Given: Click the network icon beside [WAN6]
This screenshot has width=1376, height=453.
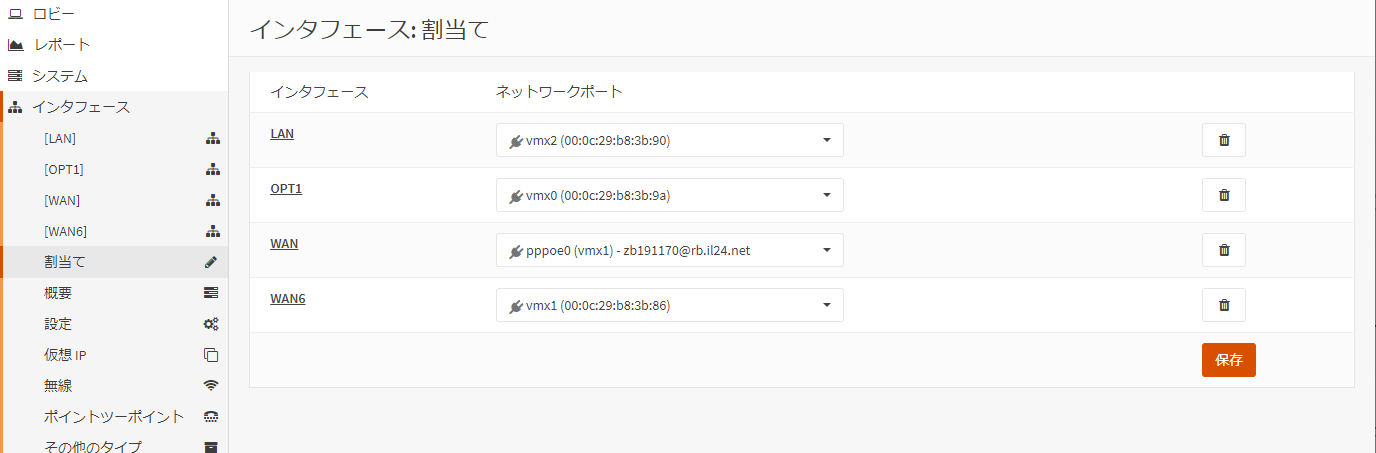Looking at the screenshot, I should tap(212, 231).
